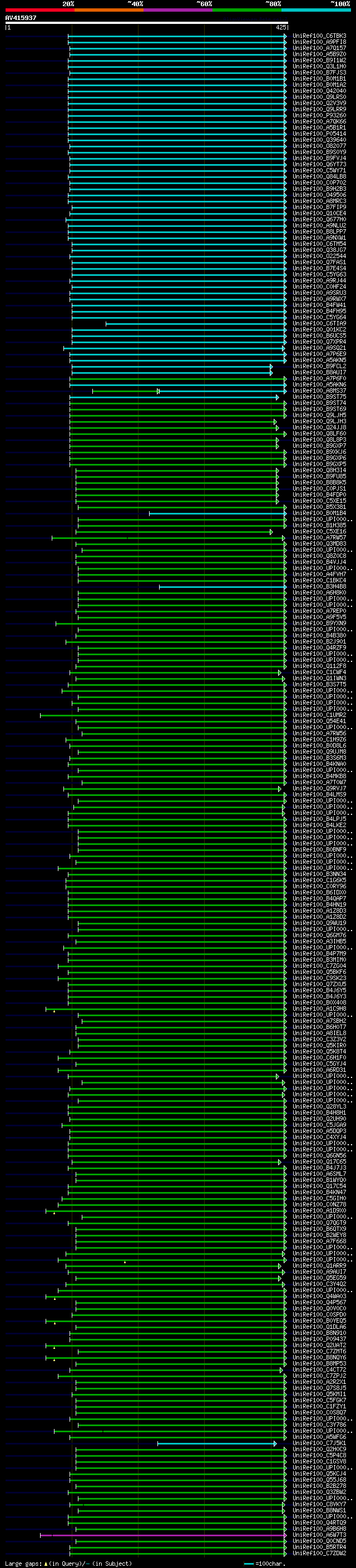Select the UniRef100_Q84LB8 label

tap(319, 176)
